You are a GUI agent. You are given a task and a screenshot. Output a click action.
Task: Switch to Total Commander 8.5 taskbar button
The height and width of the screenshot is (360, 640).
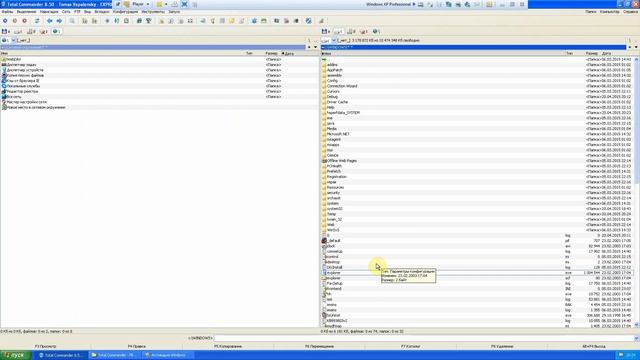click(61, 355)
